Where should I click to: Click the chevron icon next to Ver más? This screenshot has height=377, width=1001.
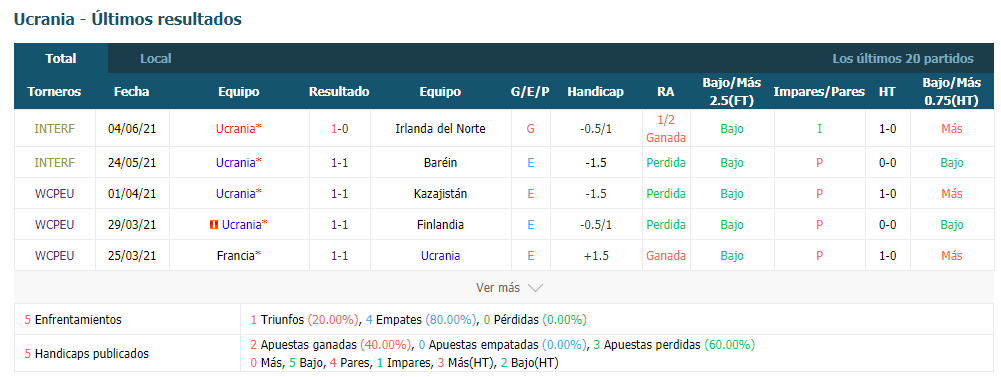point(535,288)
